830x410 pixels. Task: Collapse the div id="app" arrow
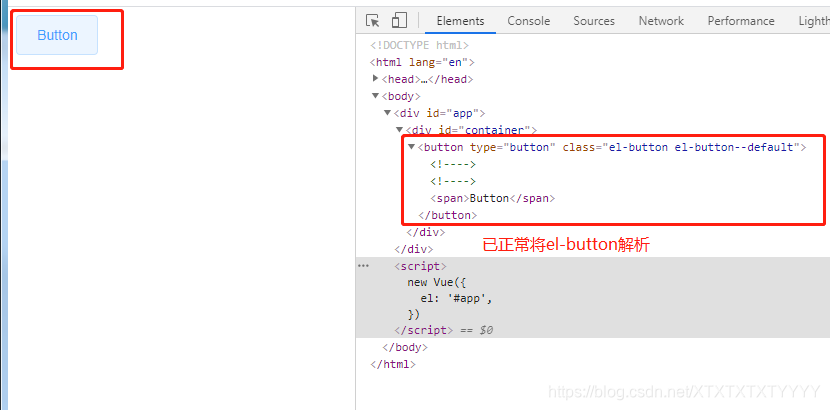pyautogui.click(x=387, y=113)
